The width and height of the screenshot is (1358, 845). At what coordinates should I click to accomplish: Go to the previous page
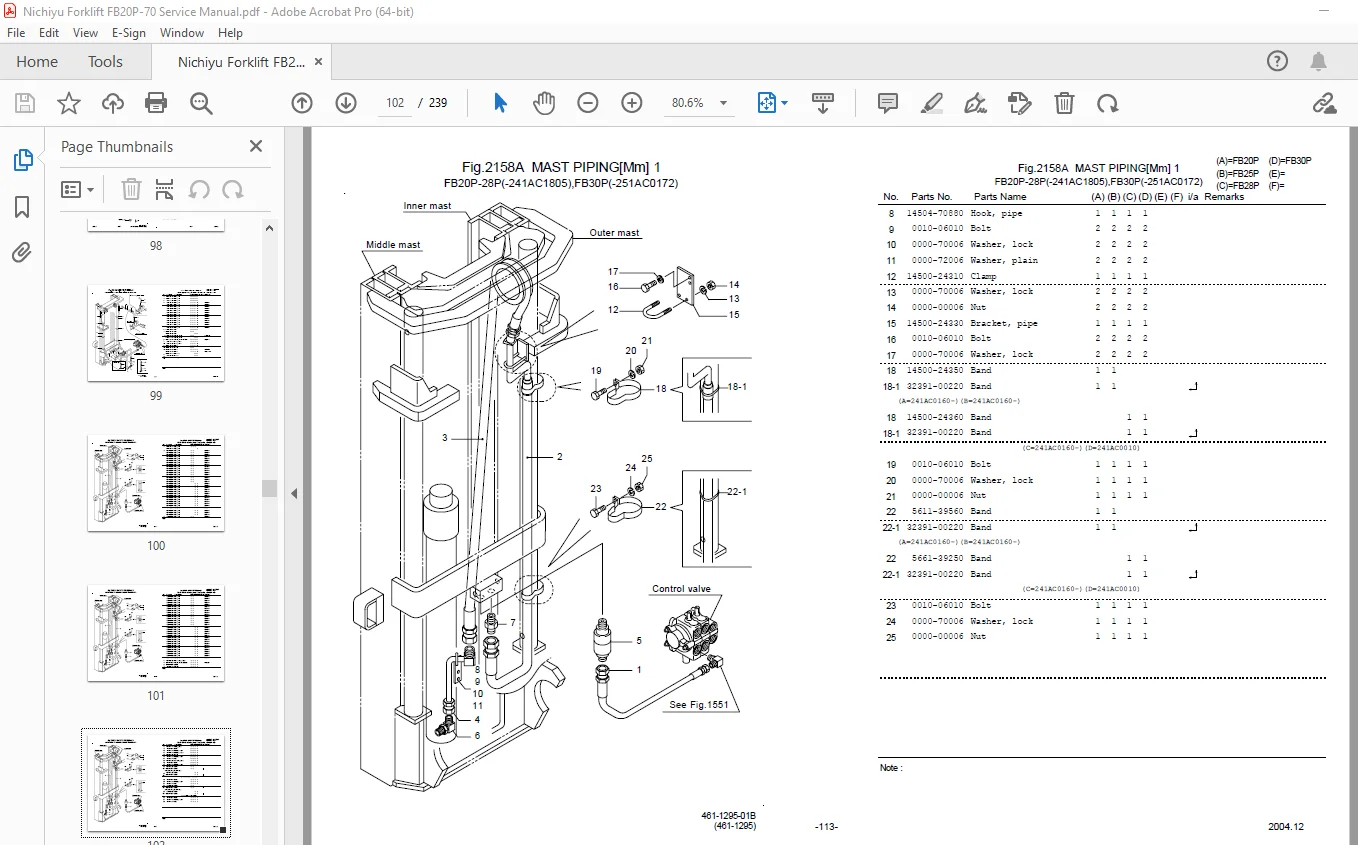pyautogui.click(x=302, y=103)
